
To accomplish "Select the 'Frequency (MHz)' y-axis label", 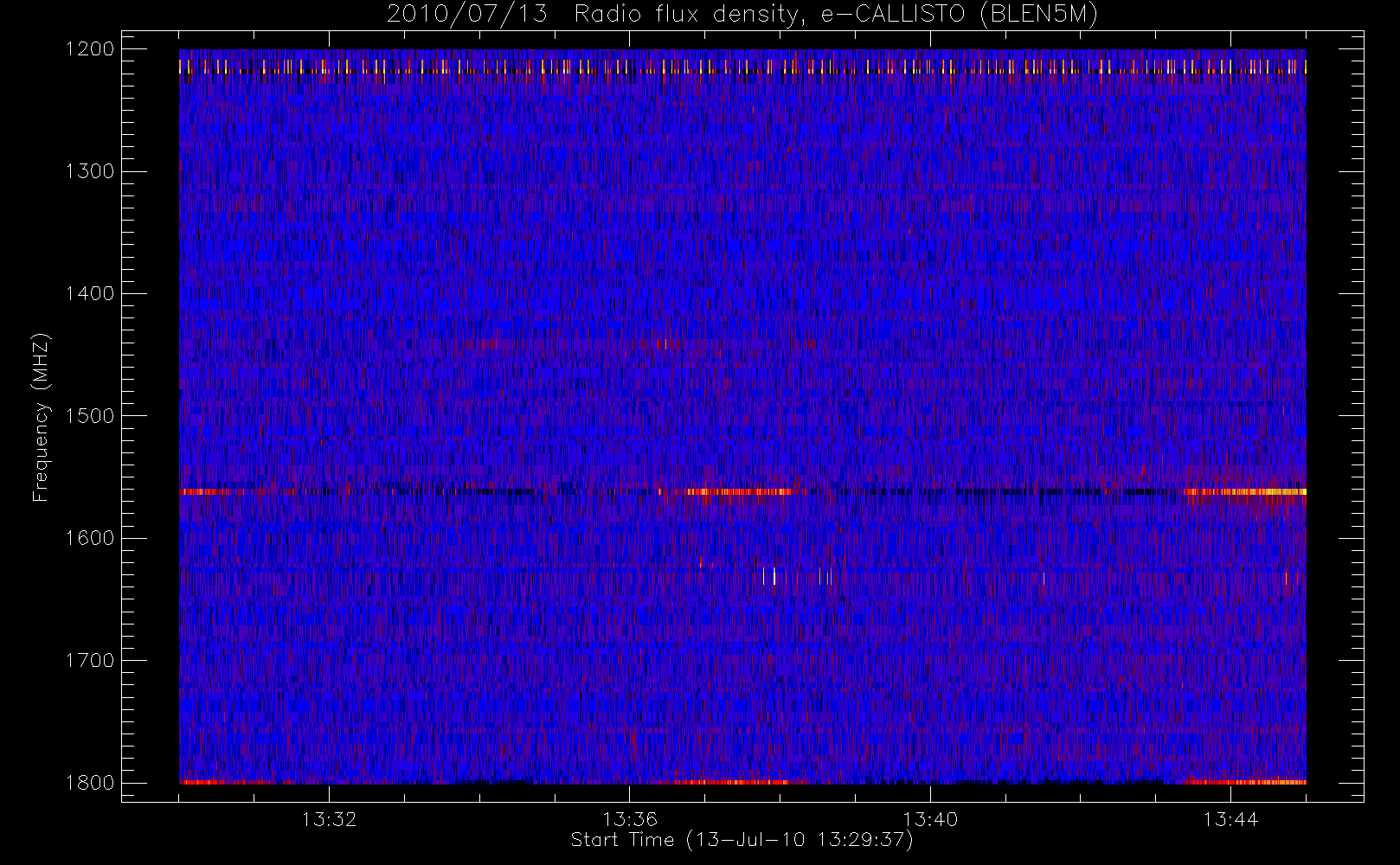I will (x=41, y=417).
